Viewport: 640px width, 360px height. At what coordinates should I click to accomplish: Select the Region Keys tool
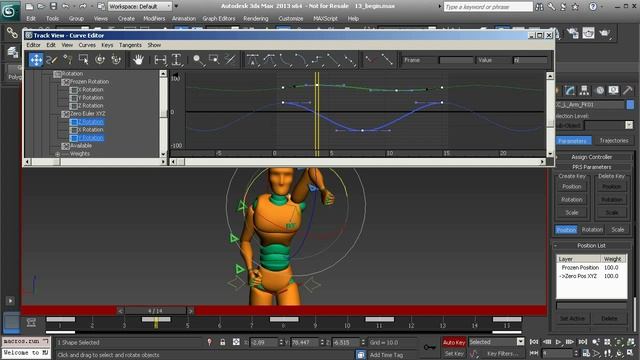click(x=84, y=60)
